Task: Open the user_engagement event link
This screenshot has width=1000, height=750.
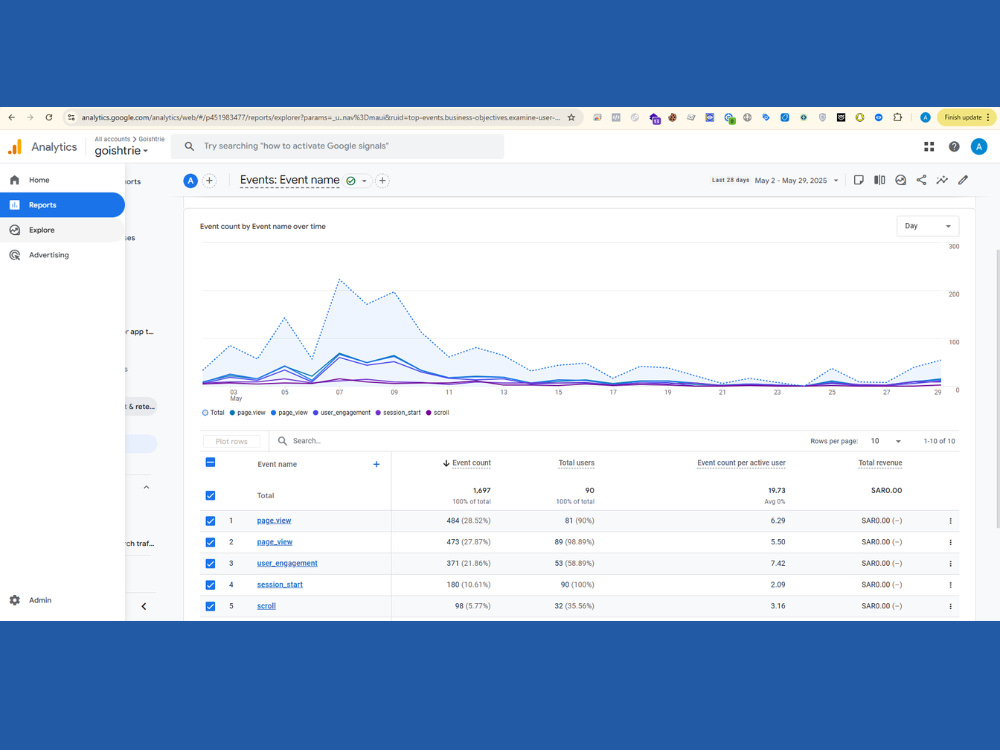Action: 287,563
